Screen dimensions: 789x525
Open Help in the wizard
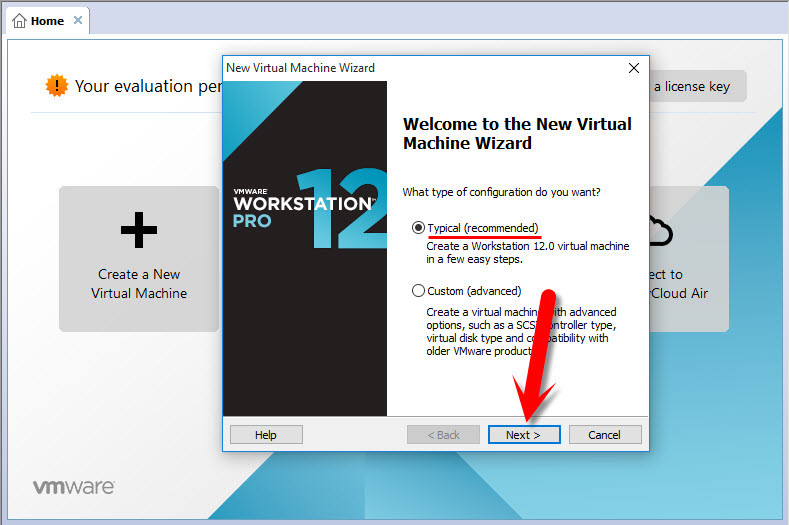(x=266, y=435)
